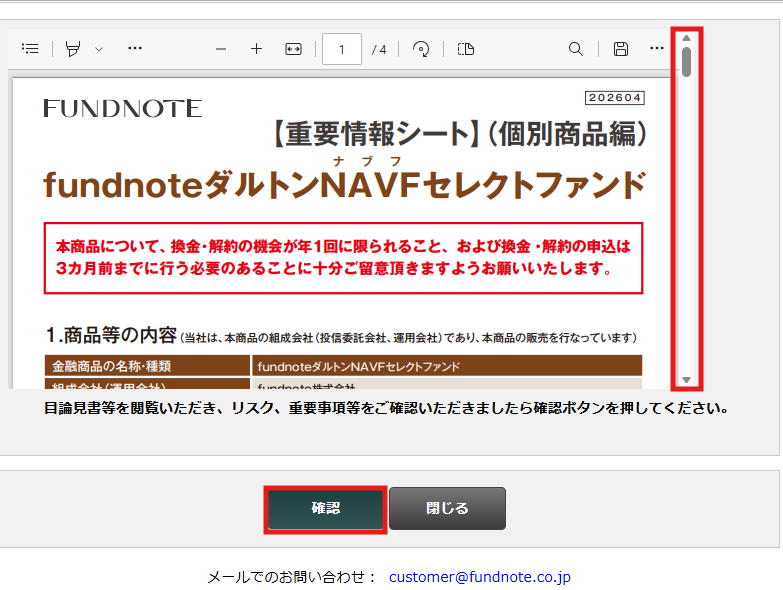
Task: Click the vertical scrollbar thumb
Action: 687,62
